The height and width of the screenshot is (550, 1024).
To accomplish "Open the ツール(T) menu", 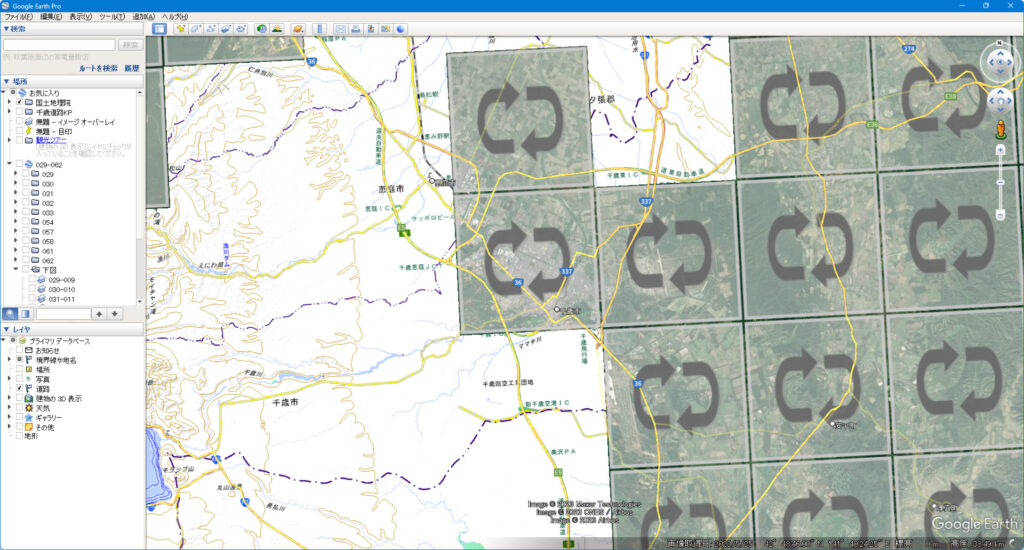I will (x=110, y=17).
